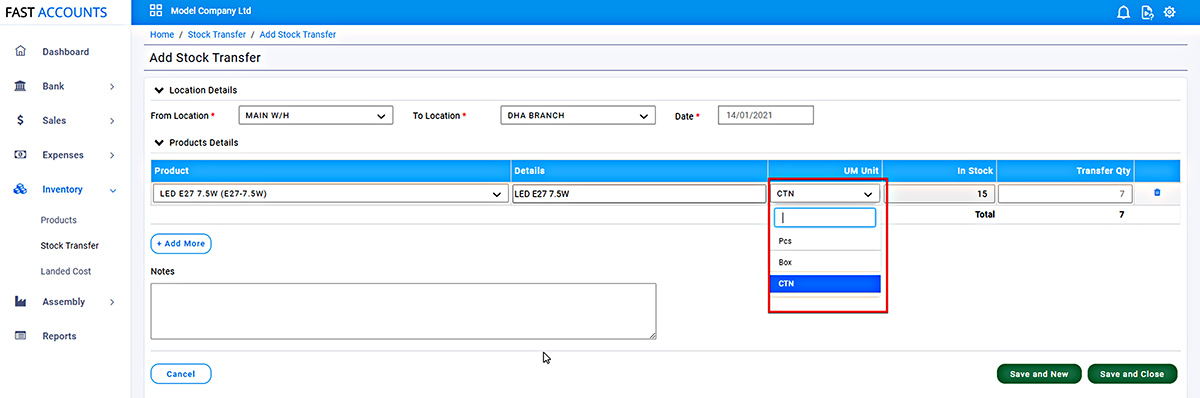
Task: Click the Details field LED E27 7.5W
Action: click(638, 194)
